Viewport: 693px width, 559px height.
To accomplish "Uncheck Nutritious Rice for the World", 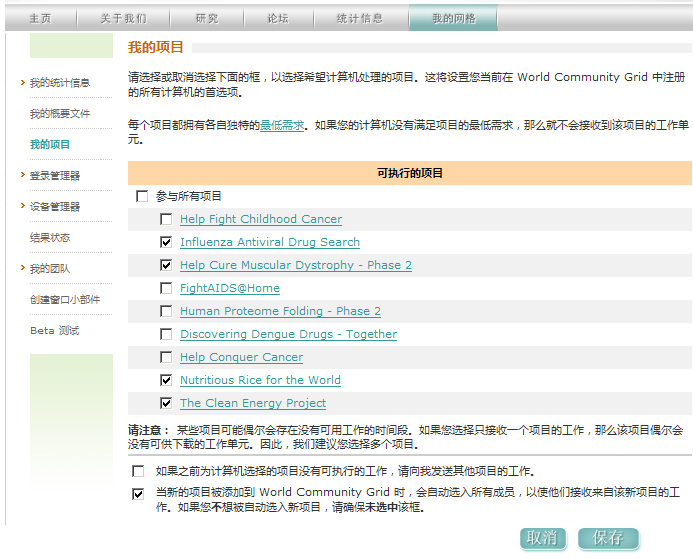I will point(166,380).
